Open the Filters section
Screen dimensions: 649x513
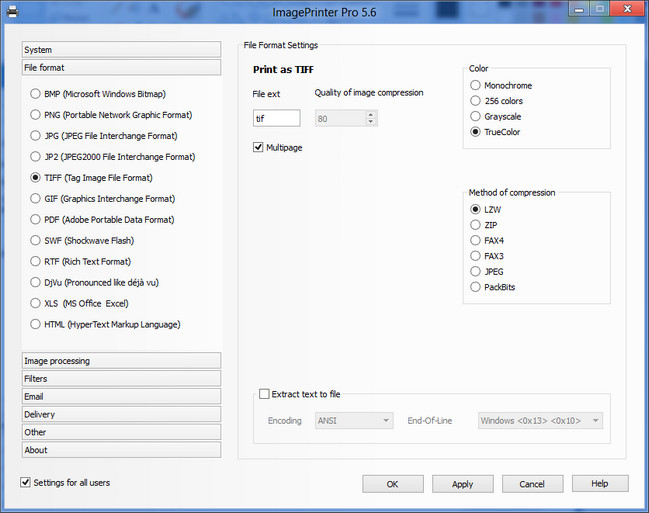(121, 378)
